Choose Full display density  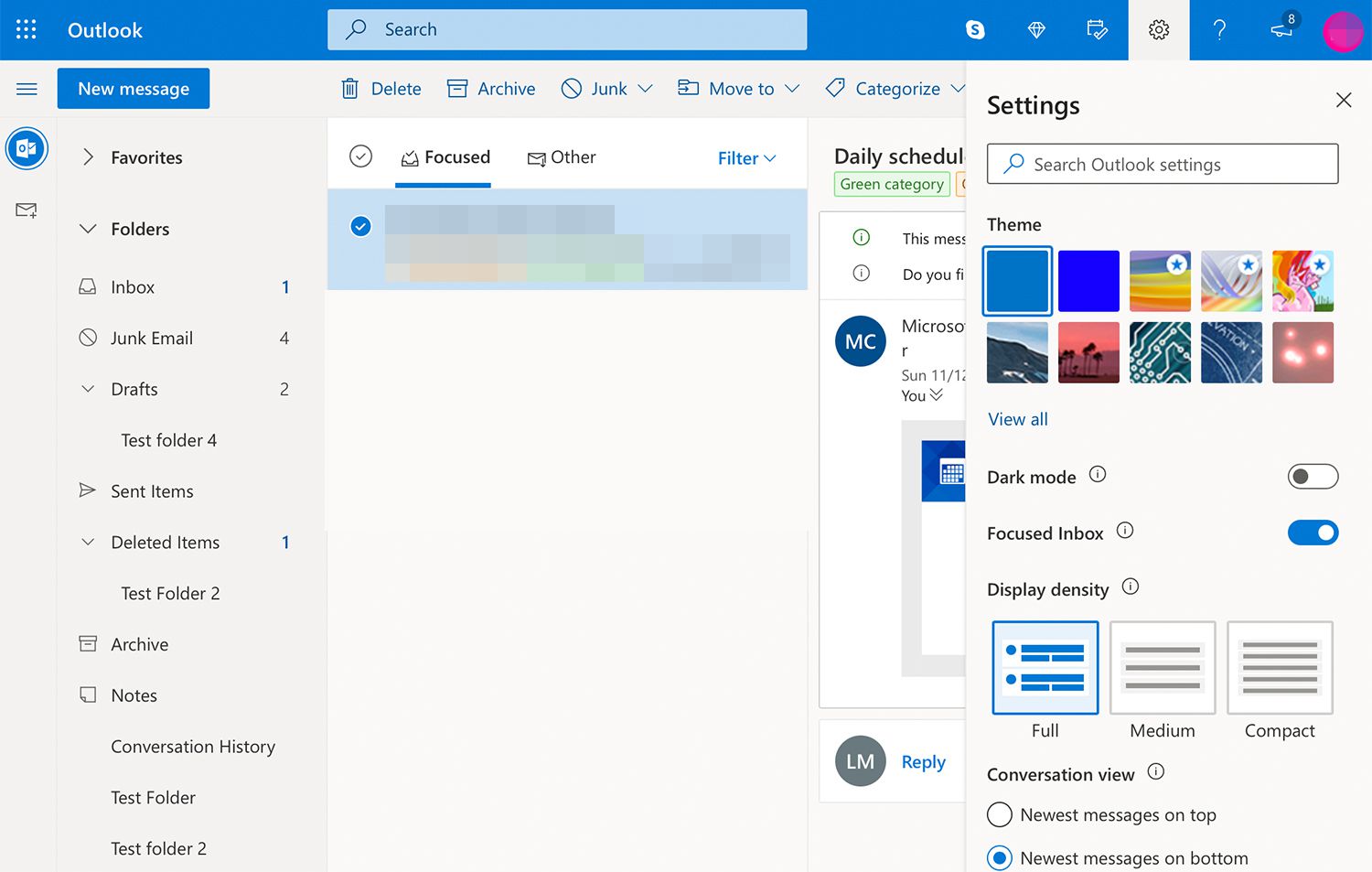pyautogui.click(x=1045, y=668)
